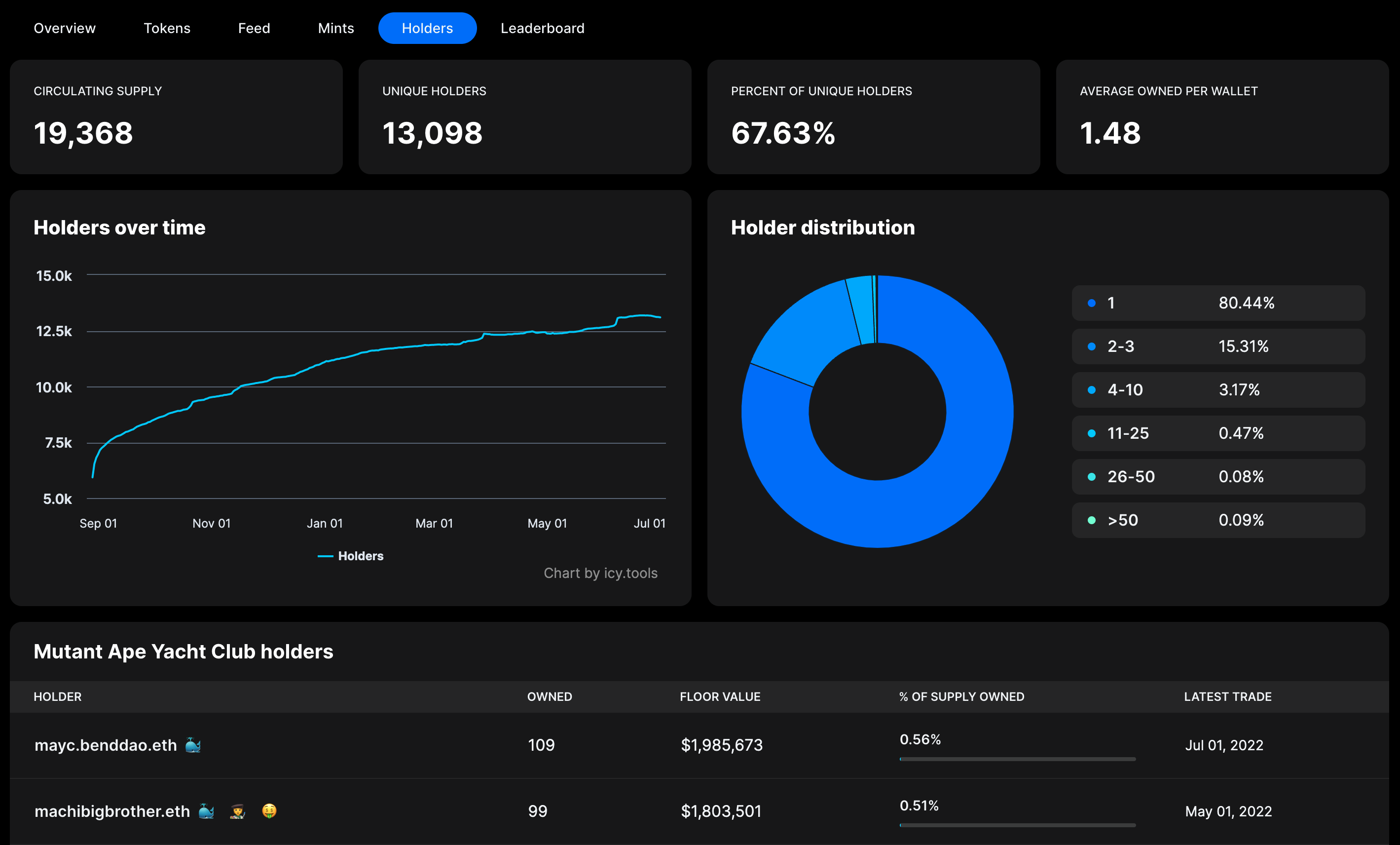The width and height of the screenshot is (1400, 845).
Task: Click the blue dot for the 1 legend
Action: point(1092,303)
